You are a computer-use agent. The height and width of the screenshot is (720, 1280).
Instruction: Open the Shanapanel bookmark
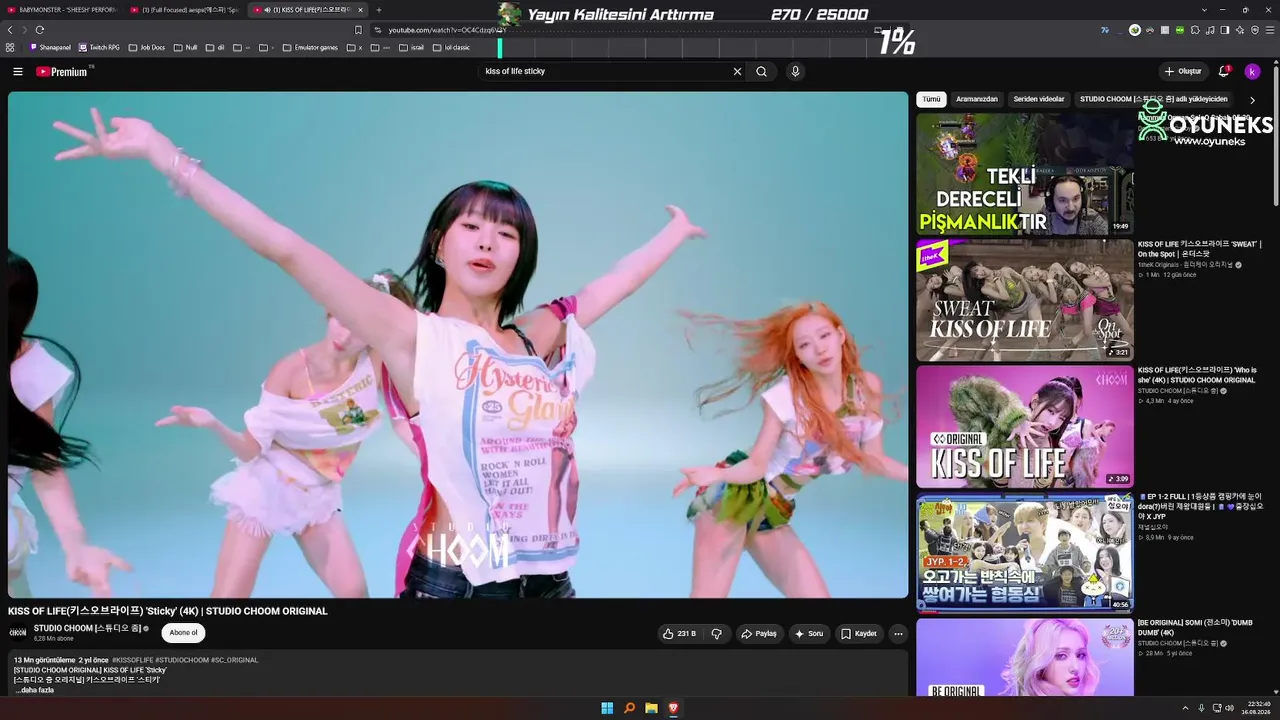click(x=51, y=47)
